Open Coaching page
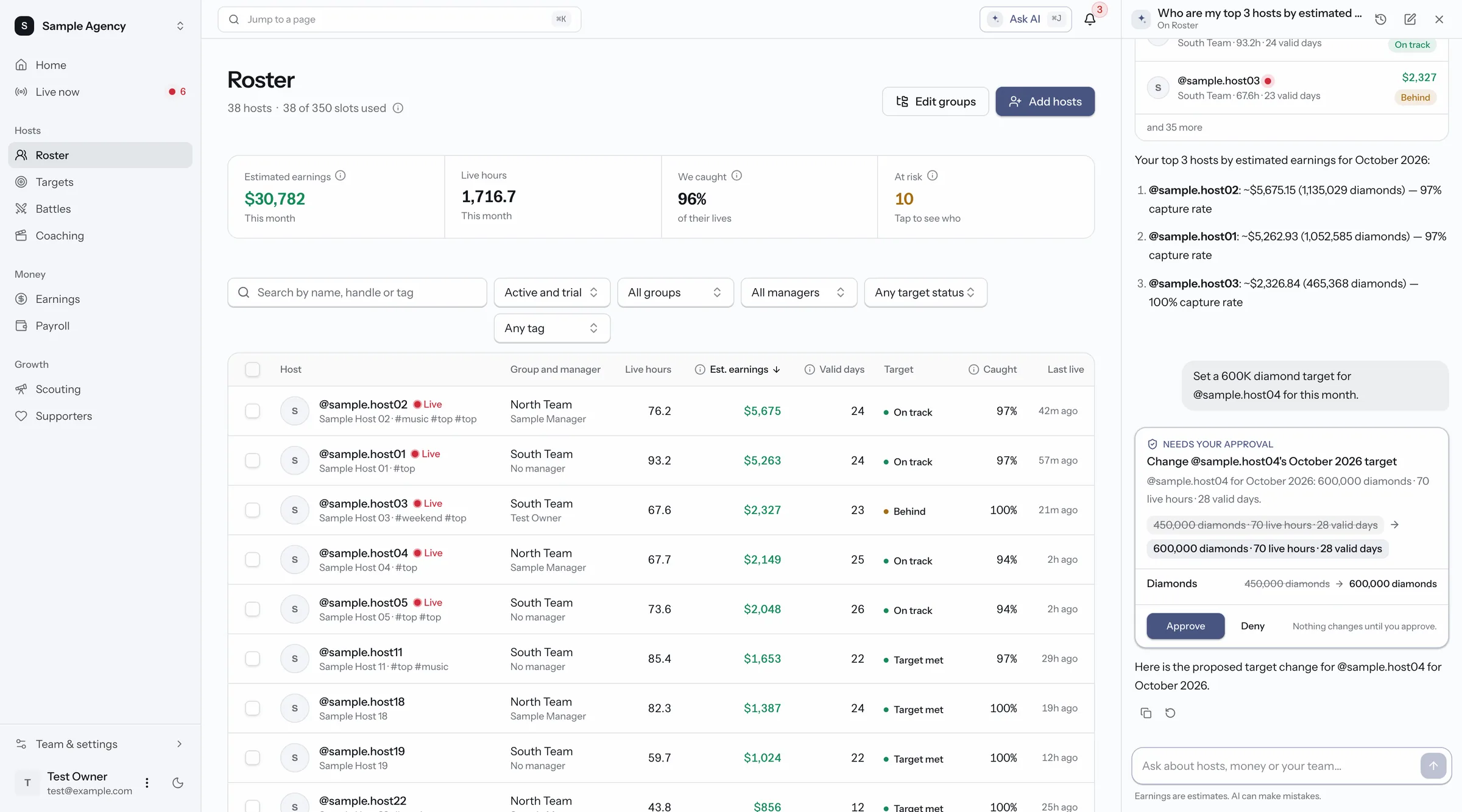This screenshot has width=1462, height=812. pyautogui.click(x=100, y=236)
